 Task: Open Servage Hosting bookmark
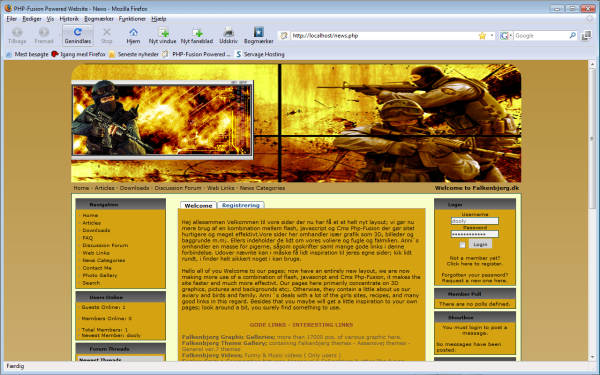point(260,54)
